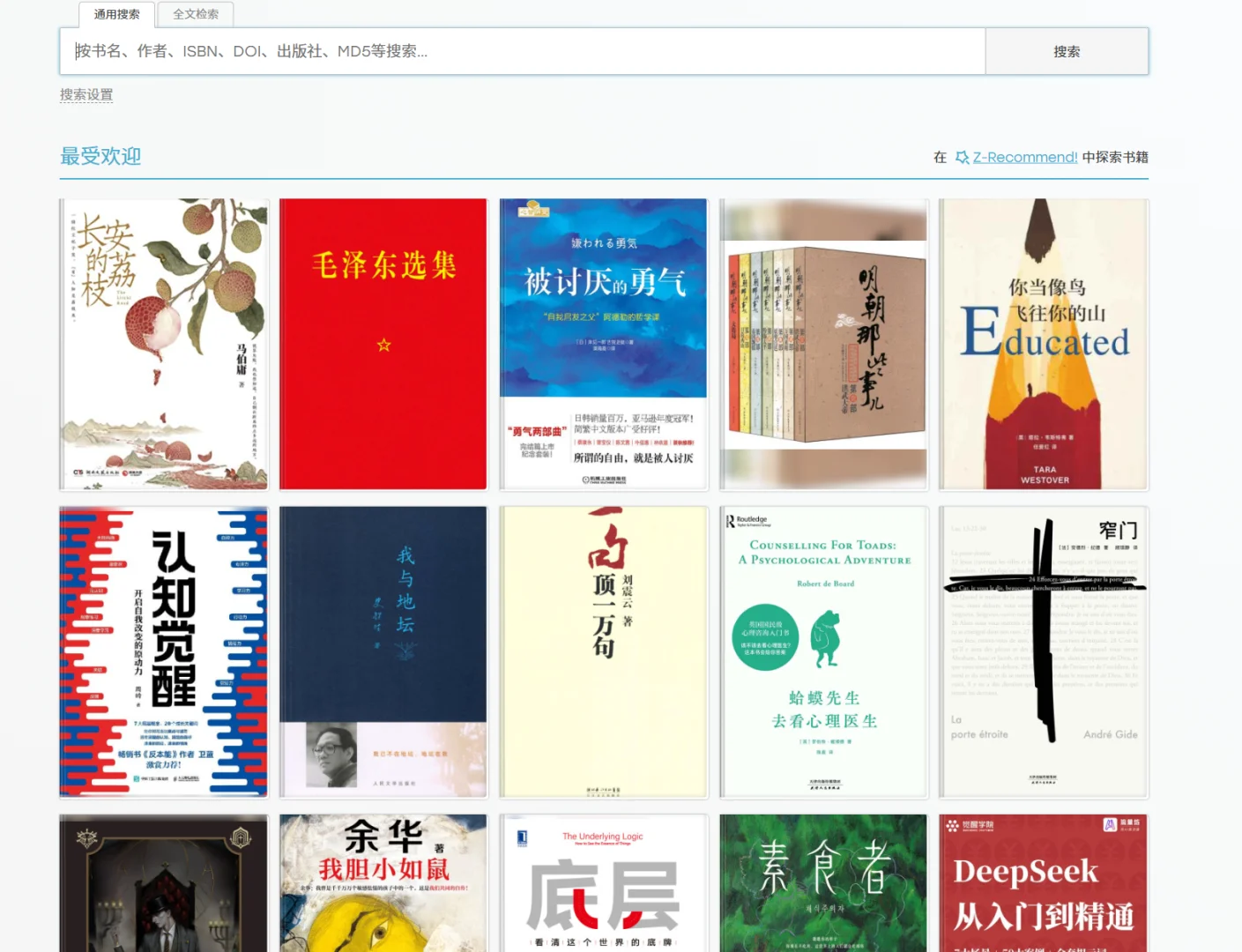The height and width of the screenshot is (952, 1242).
Task: Open the 最受欢迎 section heading
Action: (100, 156)
